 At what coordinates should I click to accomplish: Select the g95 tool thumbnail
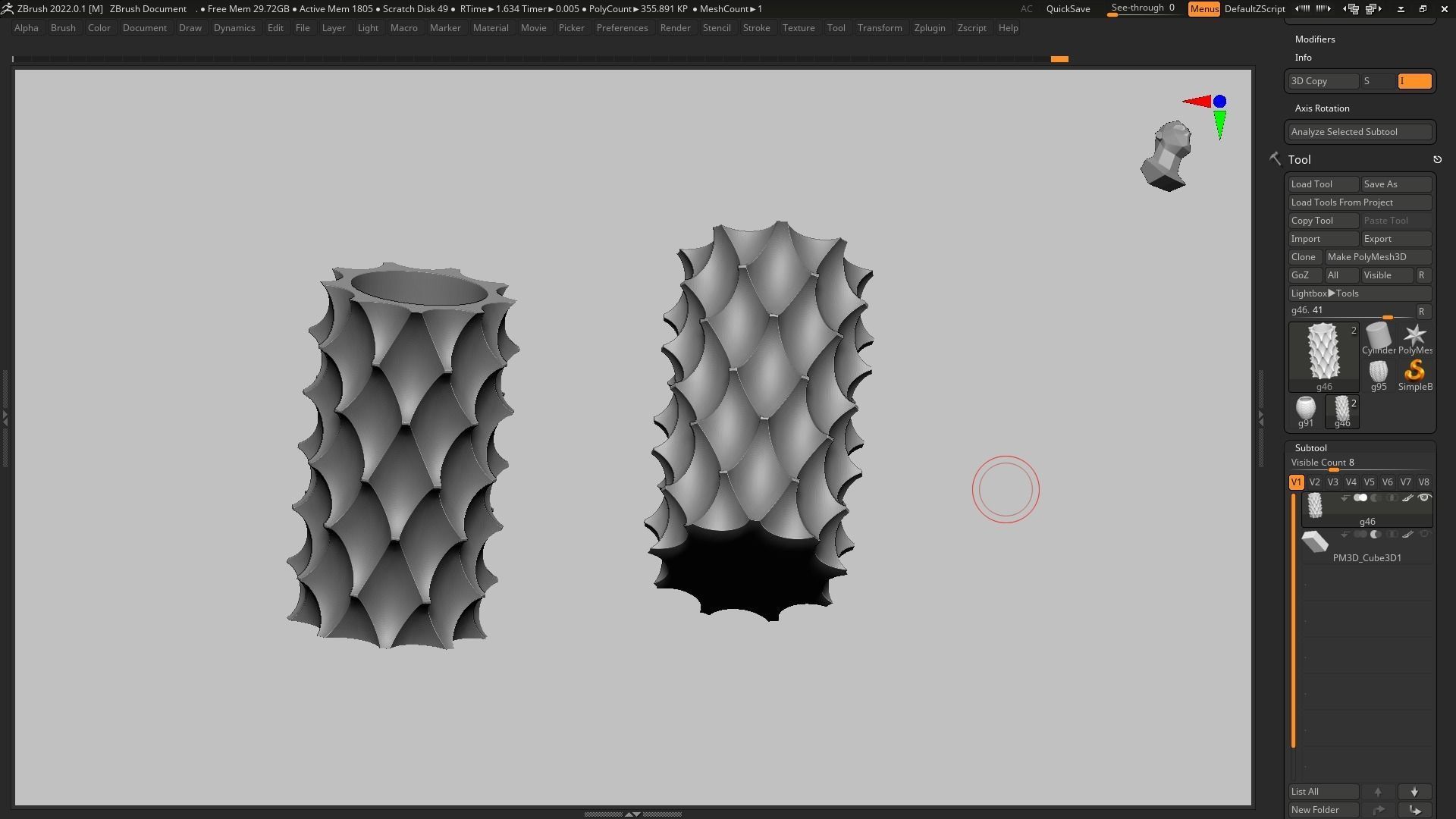pos(1378,372)
